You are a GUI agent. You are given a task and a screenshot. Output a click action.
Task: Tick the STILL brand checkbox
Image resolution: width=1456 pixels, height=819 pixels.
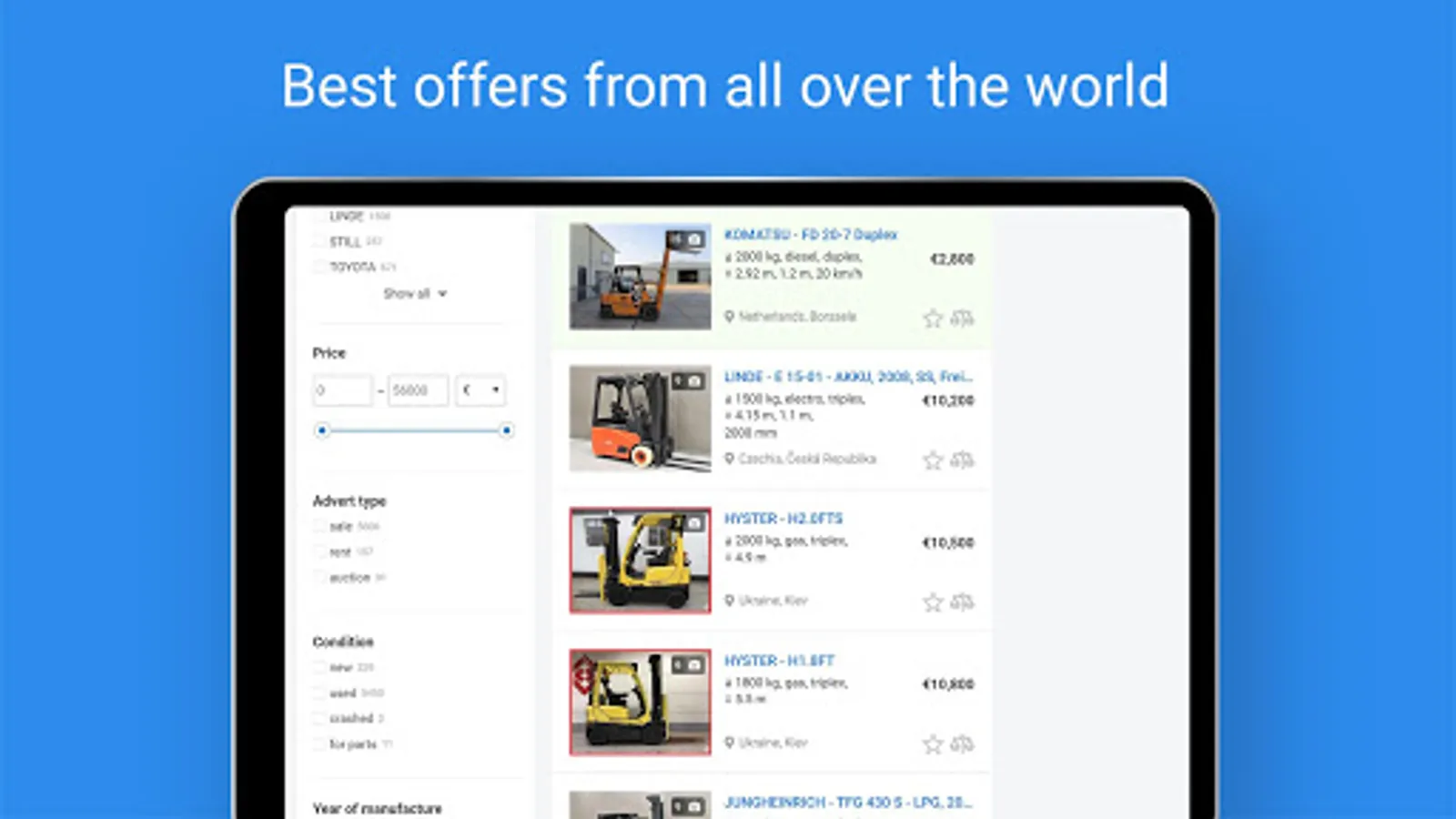tap(318, 241)
